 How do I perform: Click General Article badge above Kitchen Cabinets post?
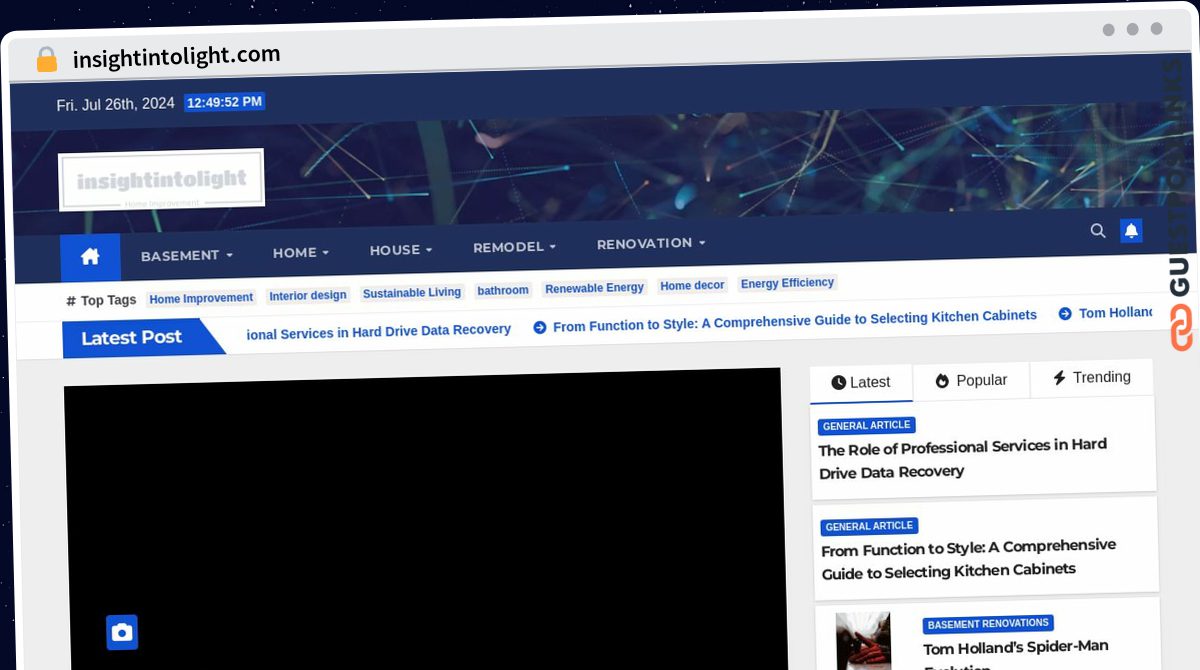[870, 526]
